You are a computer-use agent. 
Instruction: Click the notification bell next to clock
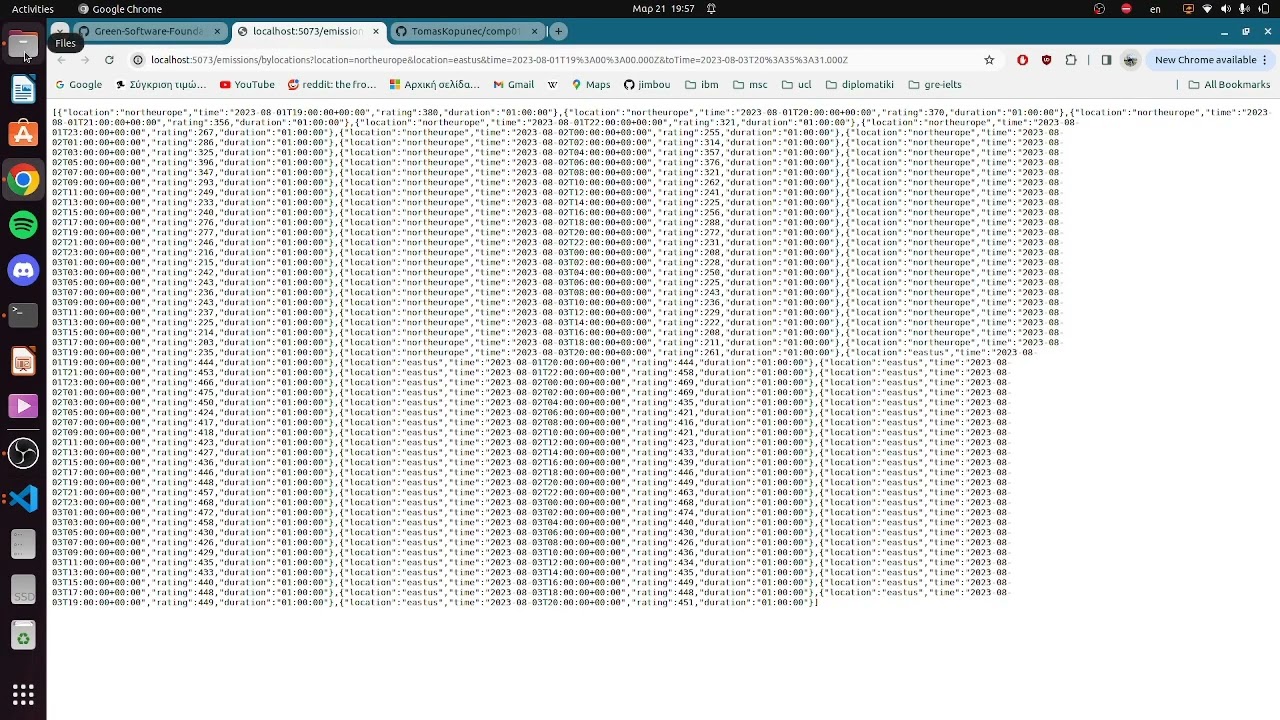point(711,9)
